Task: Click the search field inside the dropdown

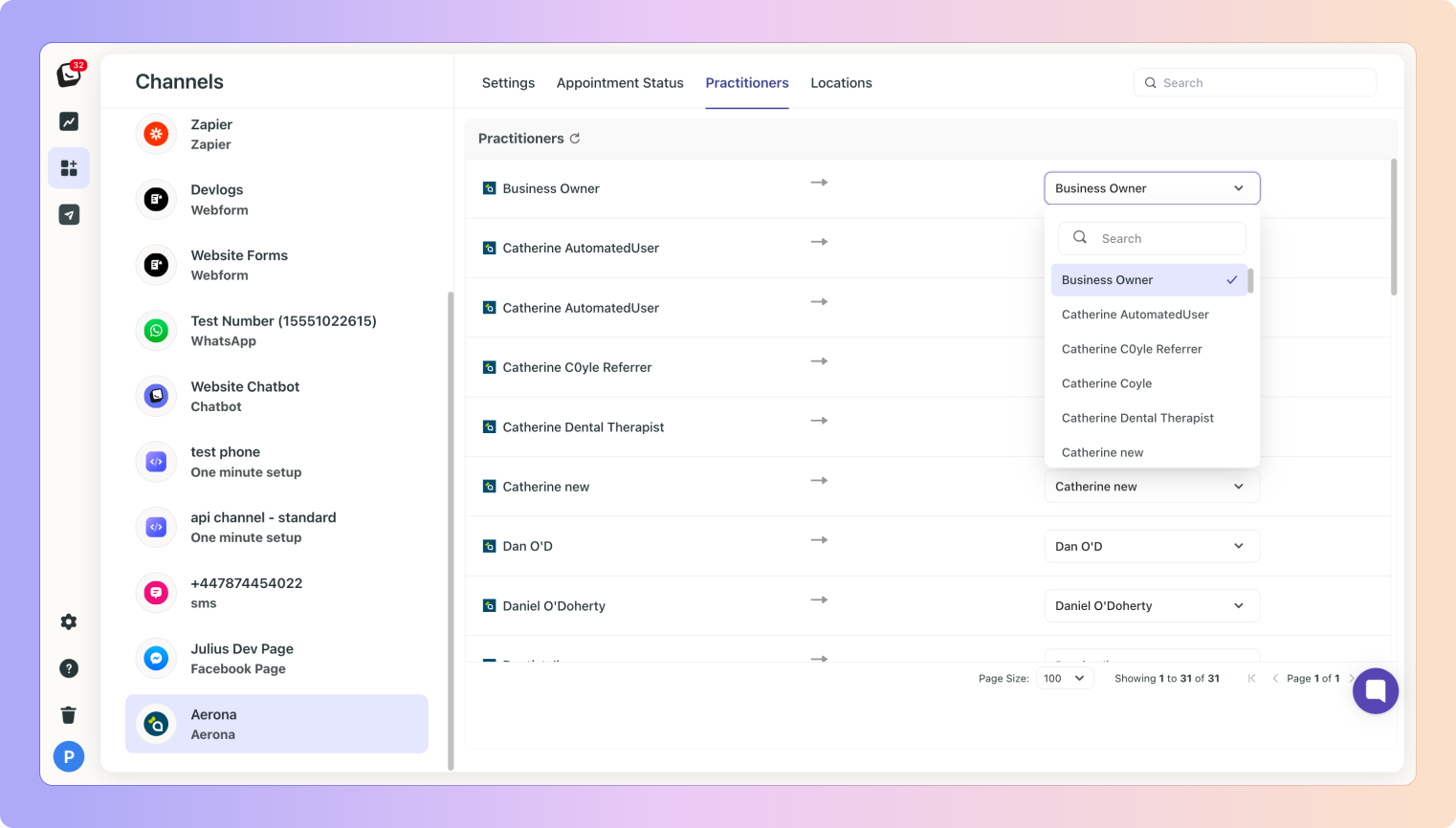Action: tap(1162, 239)
